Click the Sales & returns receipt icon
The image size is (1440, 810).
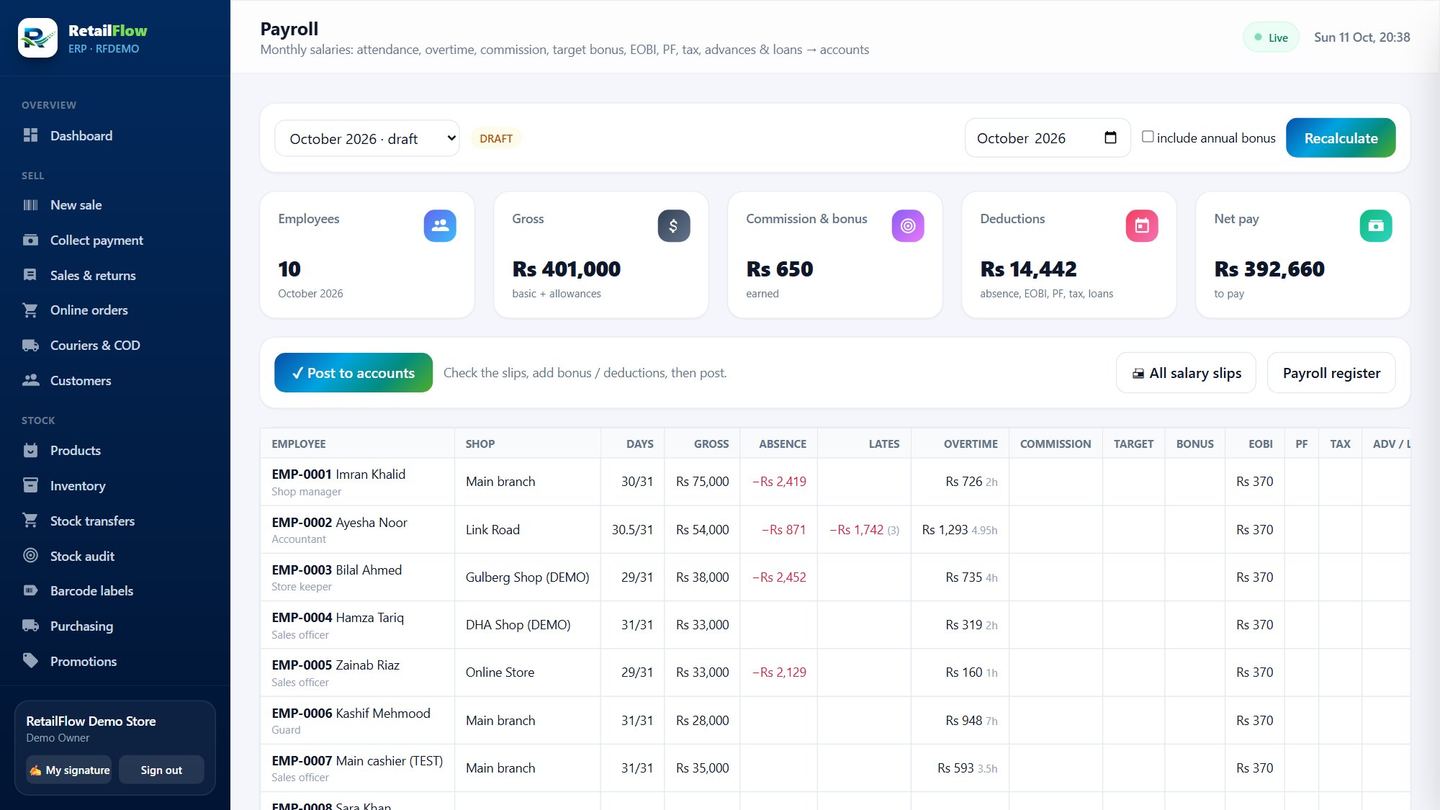[x=31, y=275]
